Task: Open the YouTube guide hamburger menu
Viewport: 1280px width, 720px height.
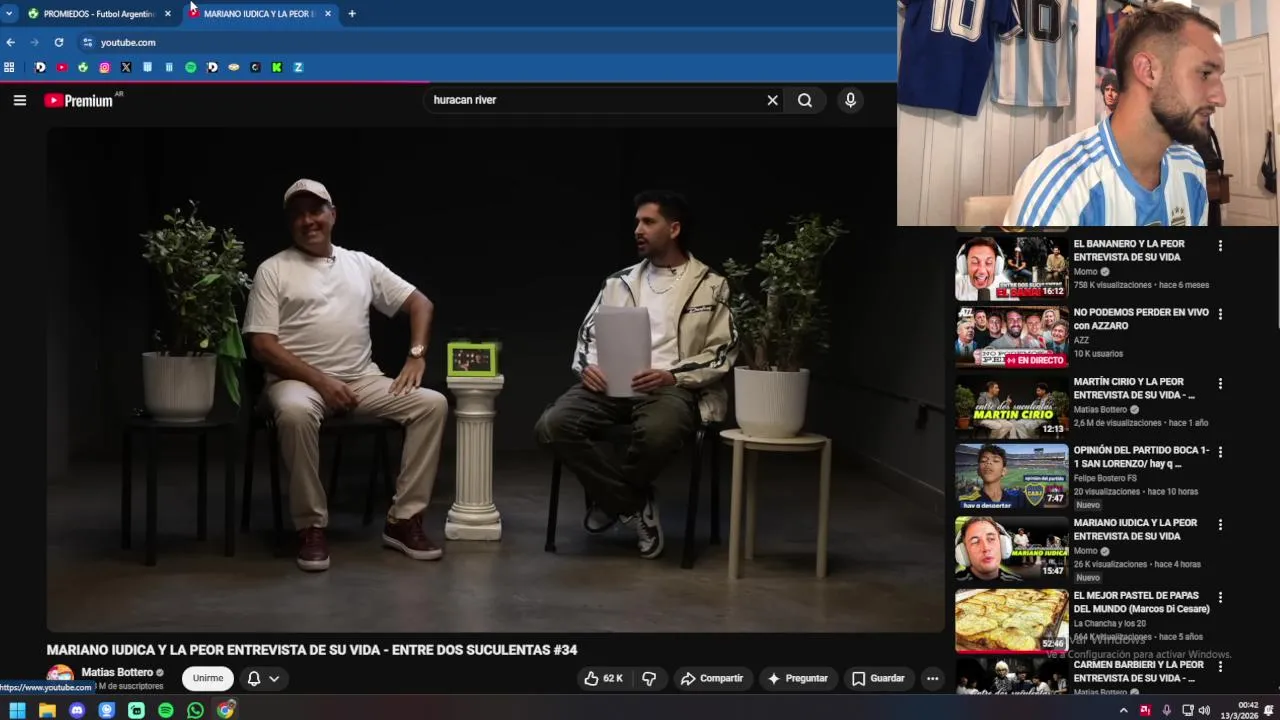Action: pos(19,100)
